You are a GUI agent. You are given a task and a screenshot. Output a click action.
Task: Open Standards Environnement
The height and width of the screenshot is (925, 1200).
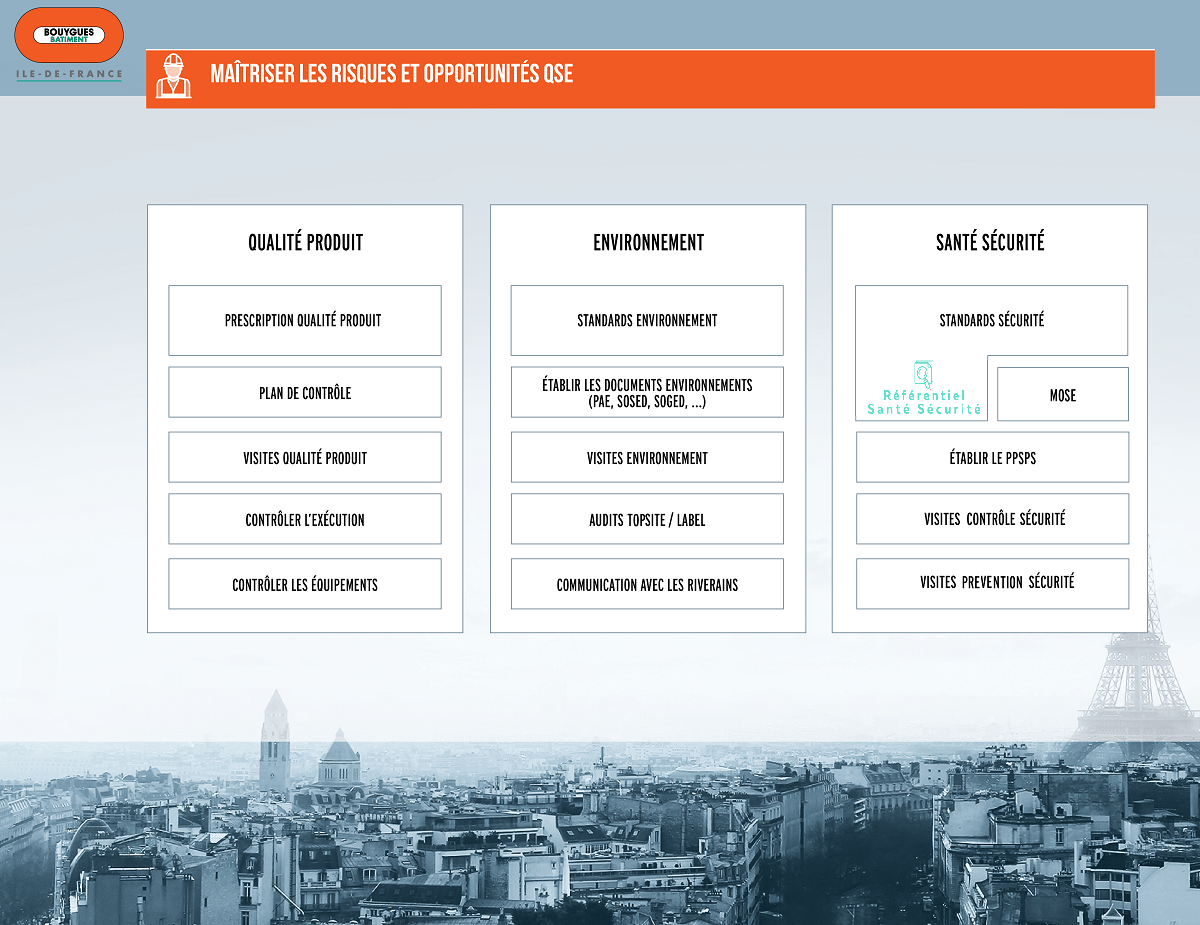[x=647, y=321]
